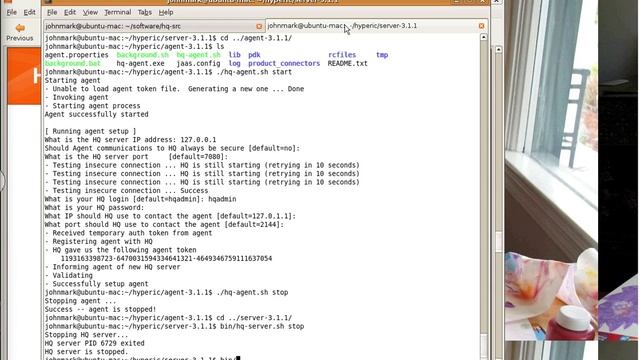Open Edit menu in the background window
Screen dimensions: 640x360
pos(29,12)
